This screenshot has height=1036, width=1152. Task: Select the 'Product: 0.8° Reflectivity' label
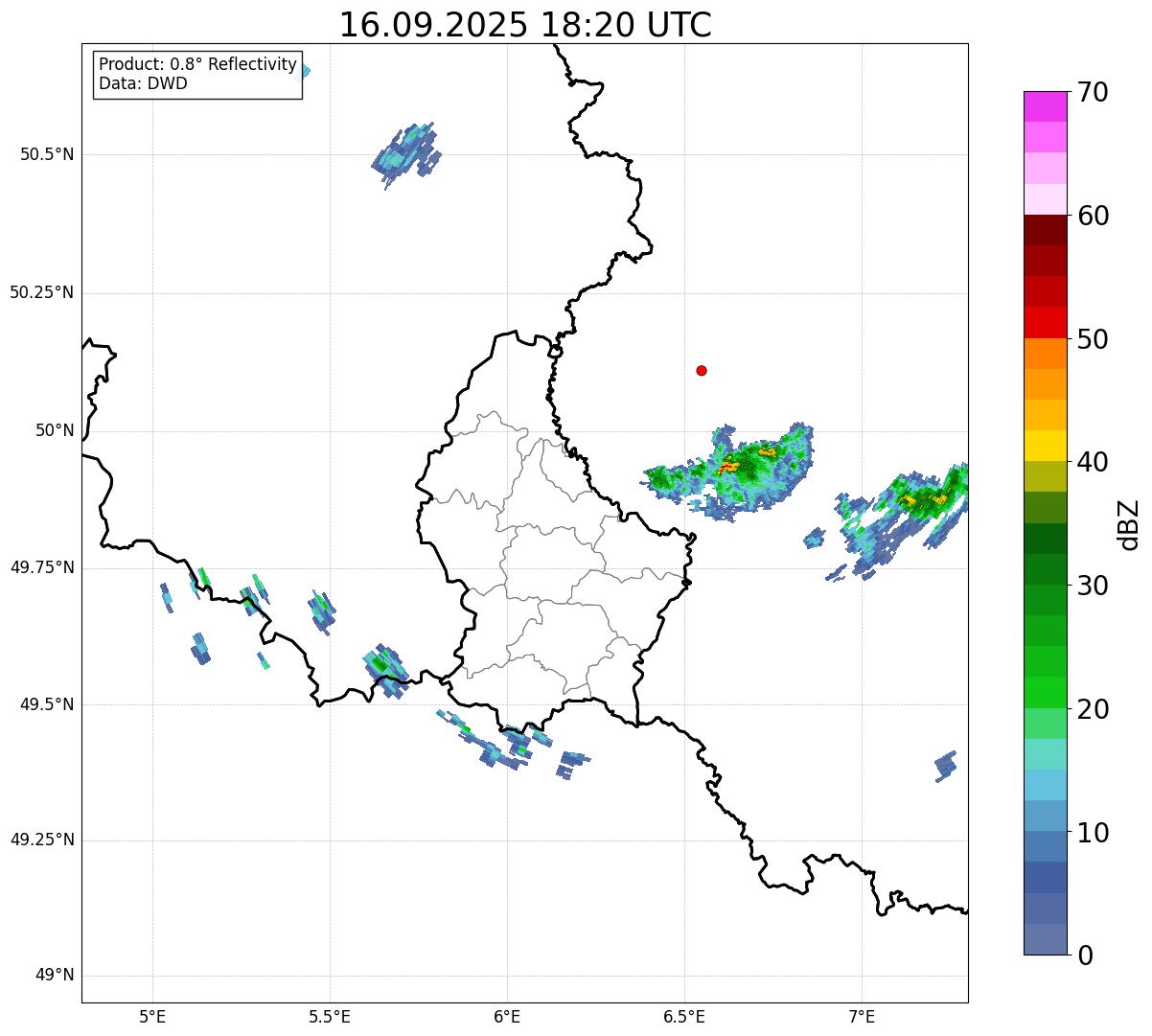tap(198, 64)
